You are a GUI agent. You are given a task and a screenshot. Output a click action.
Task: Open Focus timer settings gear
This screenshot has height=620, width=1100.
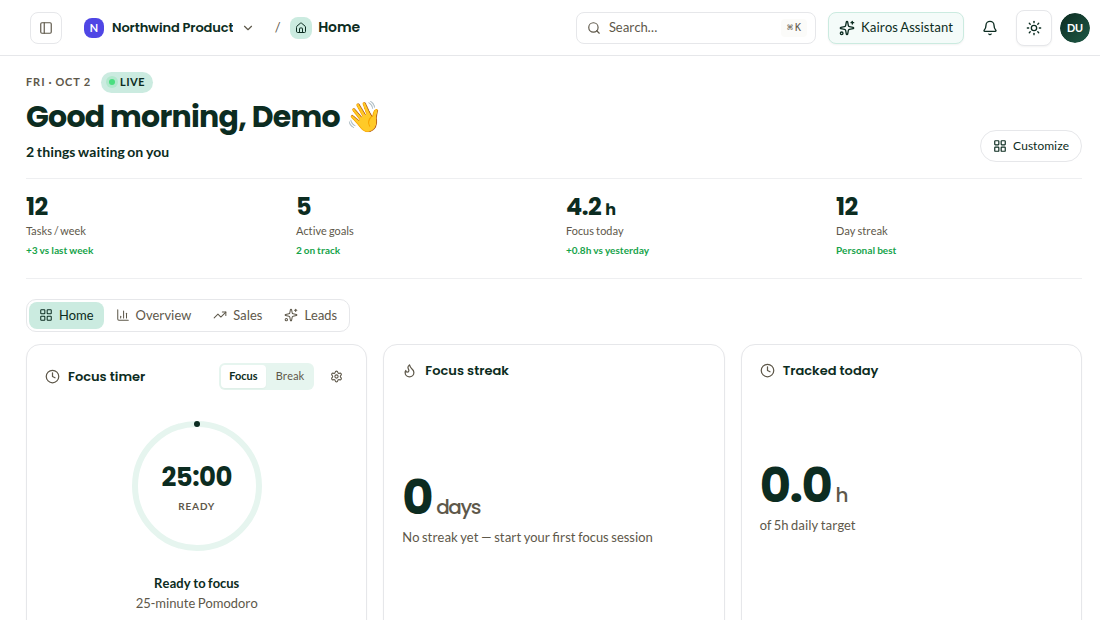coord(337,377)
